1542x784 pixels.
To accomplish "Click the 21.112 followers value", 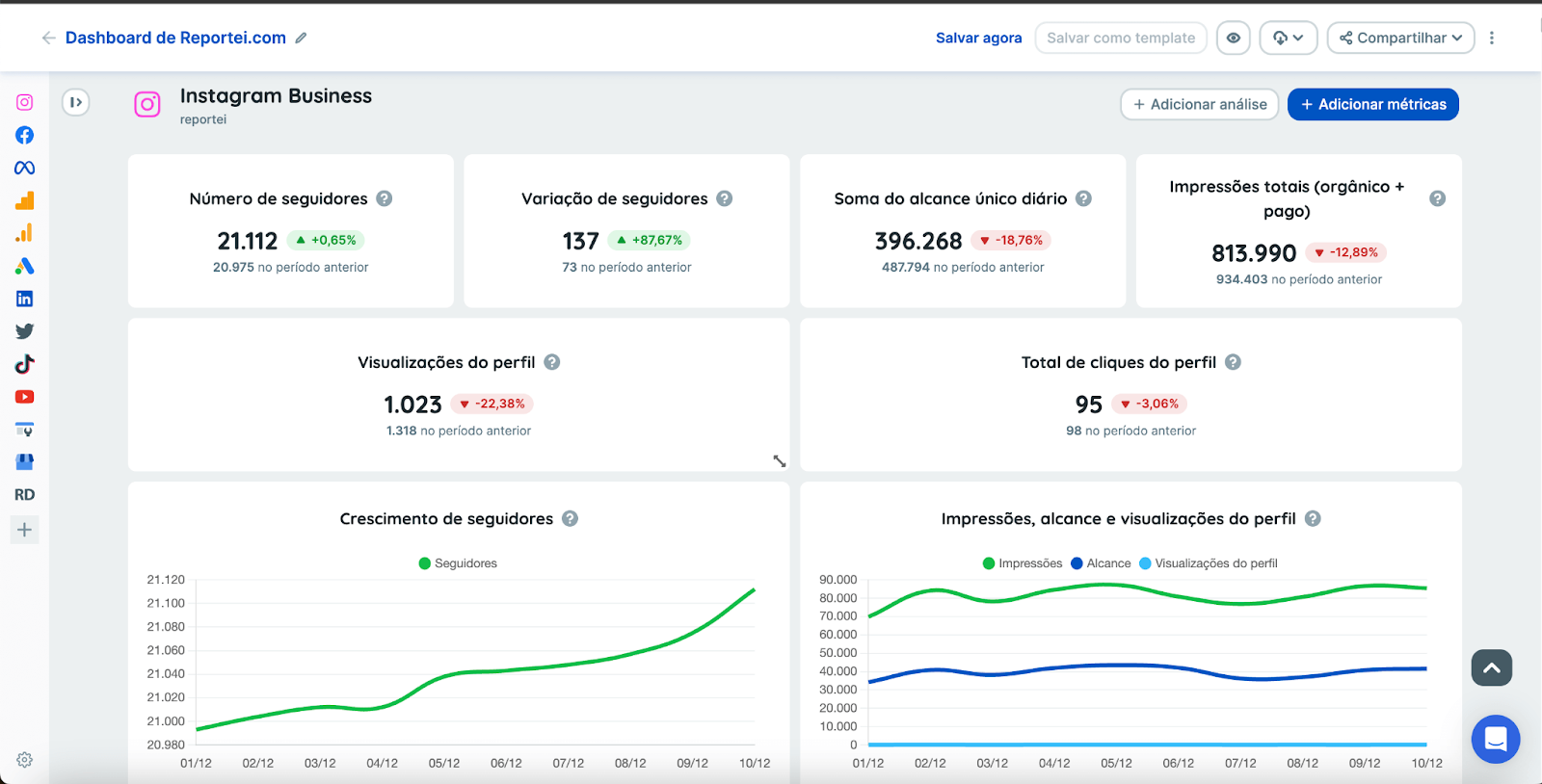I will pos(248,241).
